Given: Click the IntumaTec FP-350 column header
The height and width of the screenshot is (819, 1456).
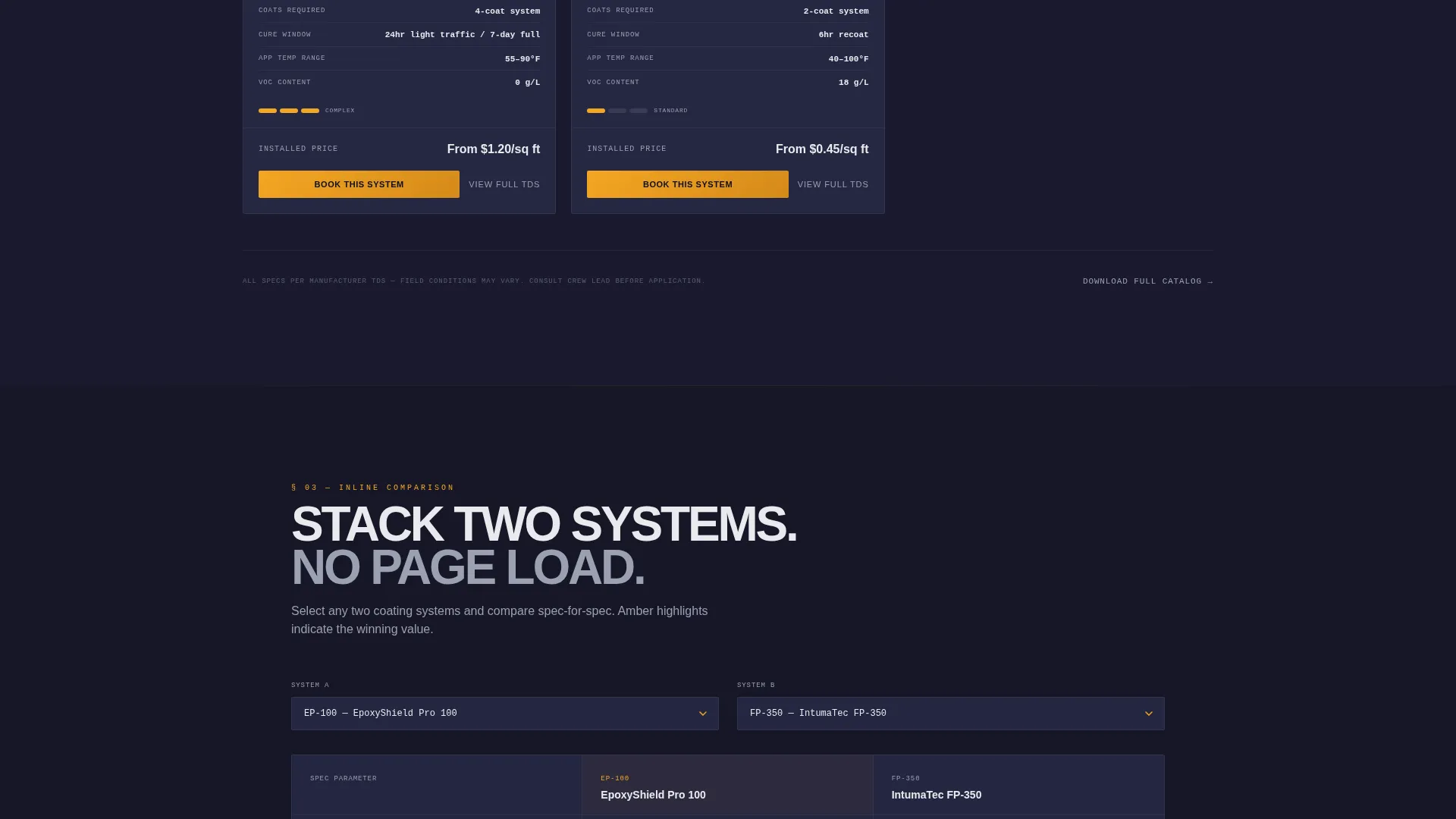Looking at the screenshot, I should 1018,786.
